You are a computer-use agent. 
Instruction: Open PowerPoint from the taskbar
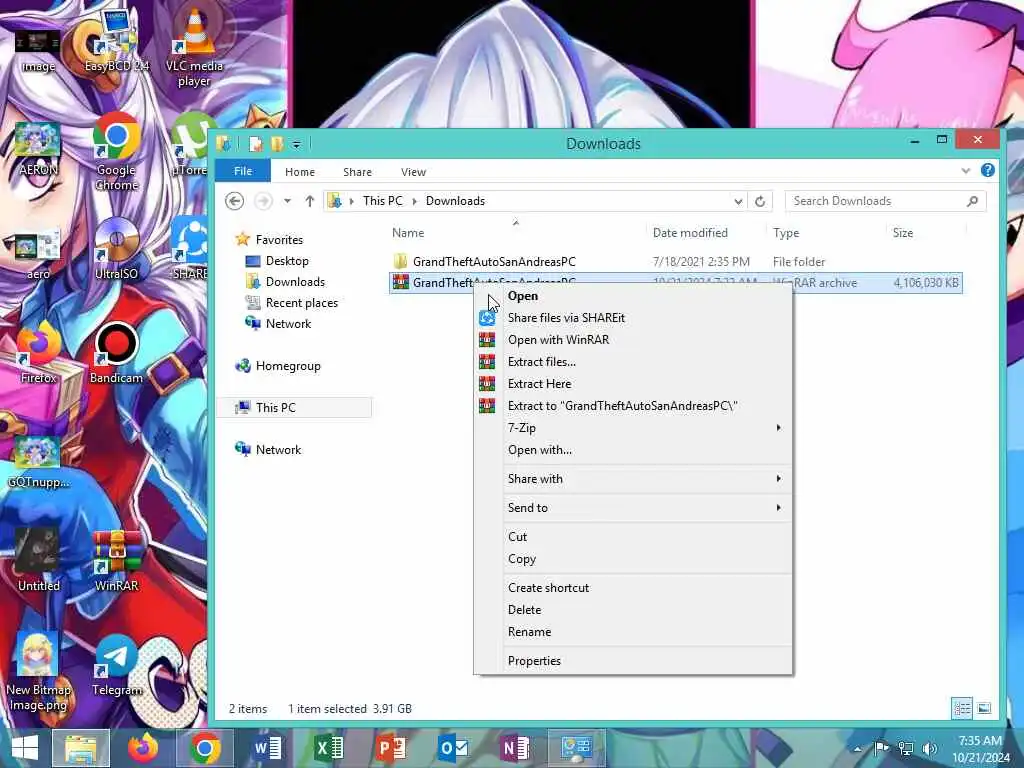391,748
